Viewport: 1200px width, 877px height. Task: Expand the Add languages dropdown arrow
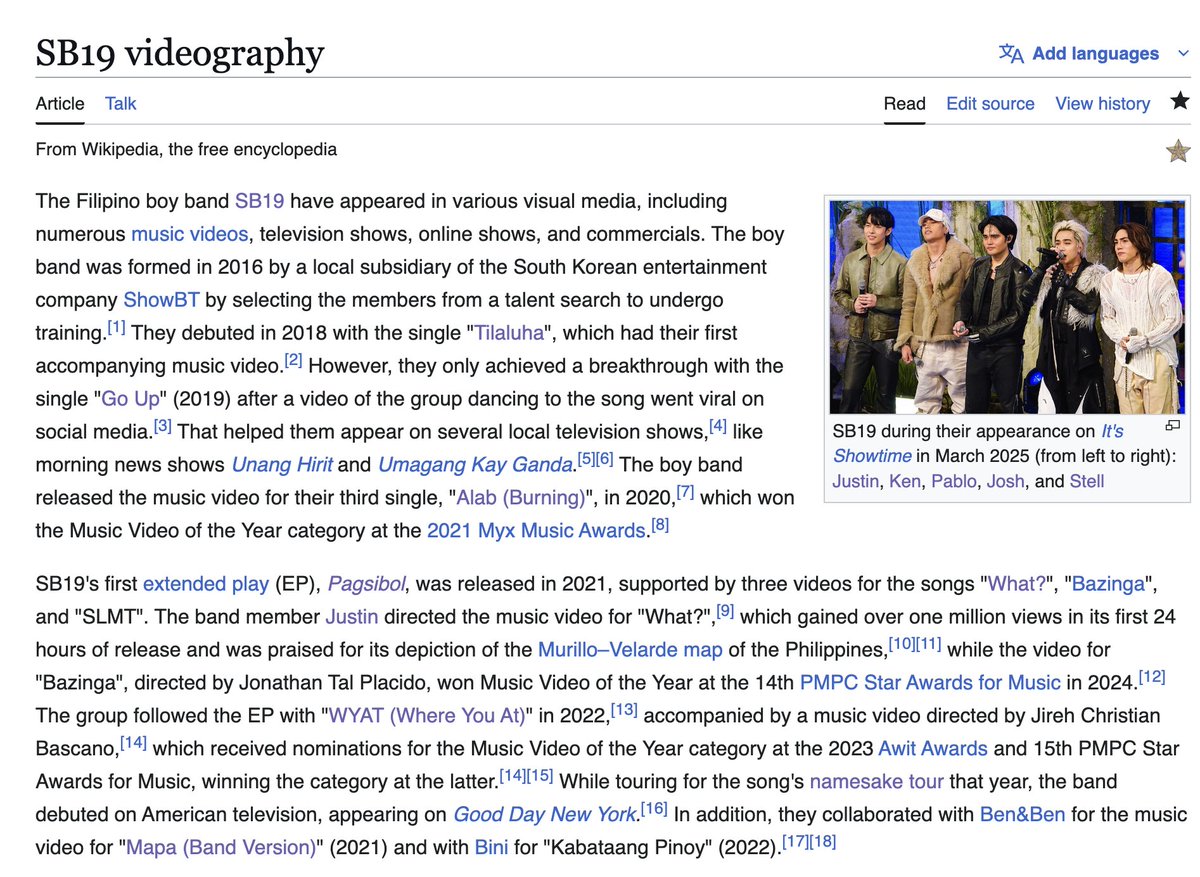1183,54
